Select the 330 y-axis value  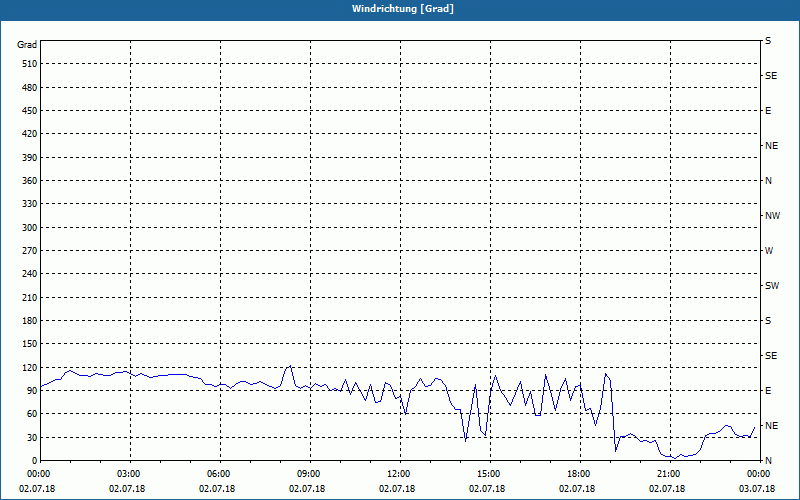[29, 204]
